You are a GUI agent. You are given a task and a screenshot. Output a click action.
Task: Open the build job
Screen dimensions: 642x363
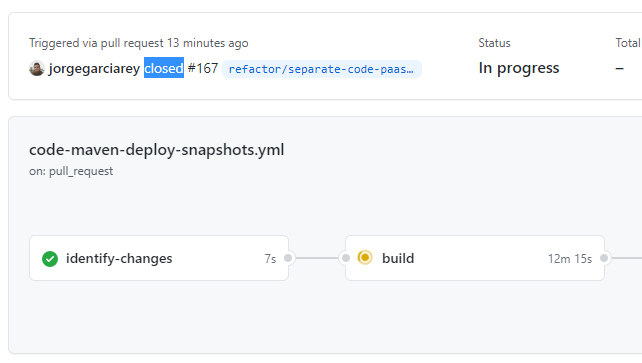point(475,258)
